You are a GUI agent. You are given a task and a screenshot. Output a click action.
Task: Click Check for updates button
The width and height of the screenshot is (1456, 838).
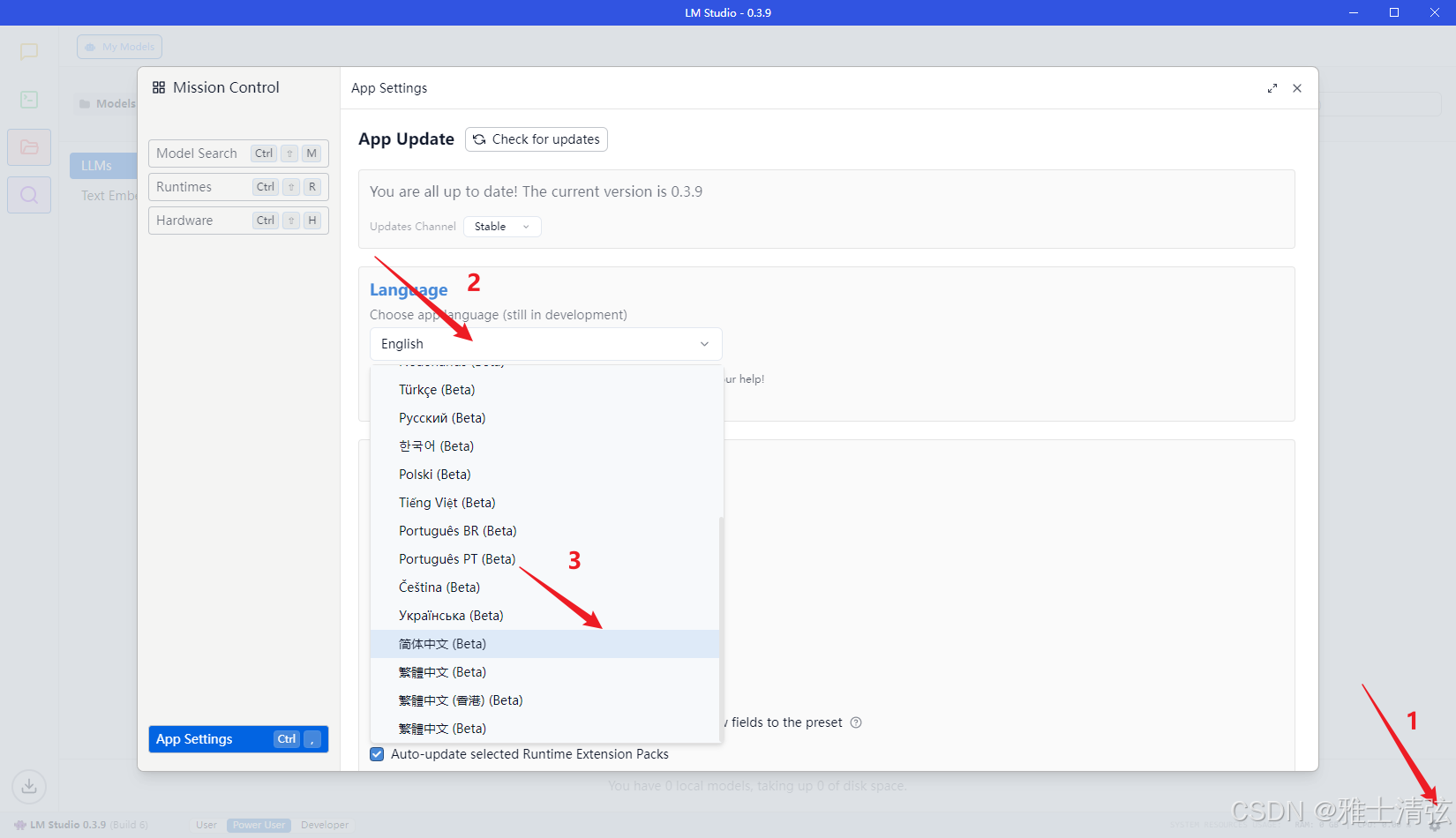[x=537, y=139]
